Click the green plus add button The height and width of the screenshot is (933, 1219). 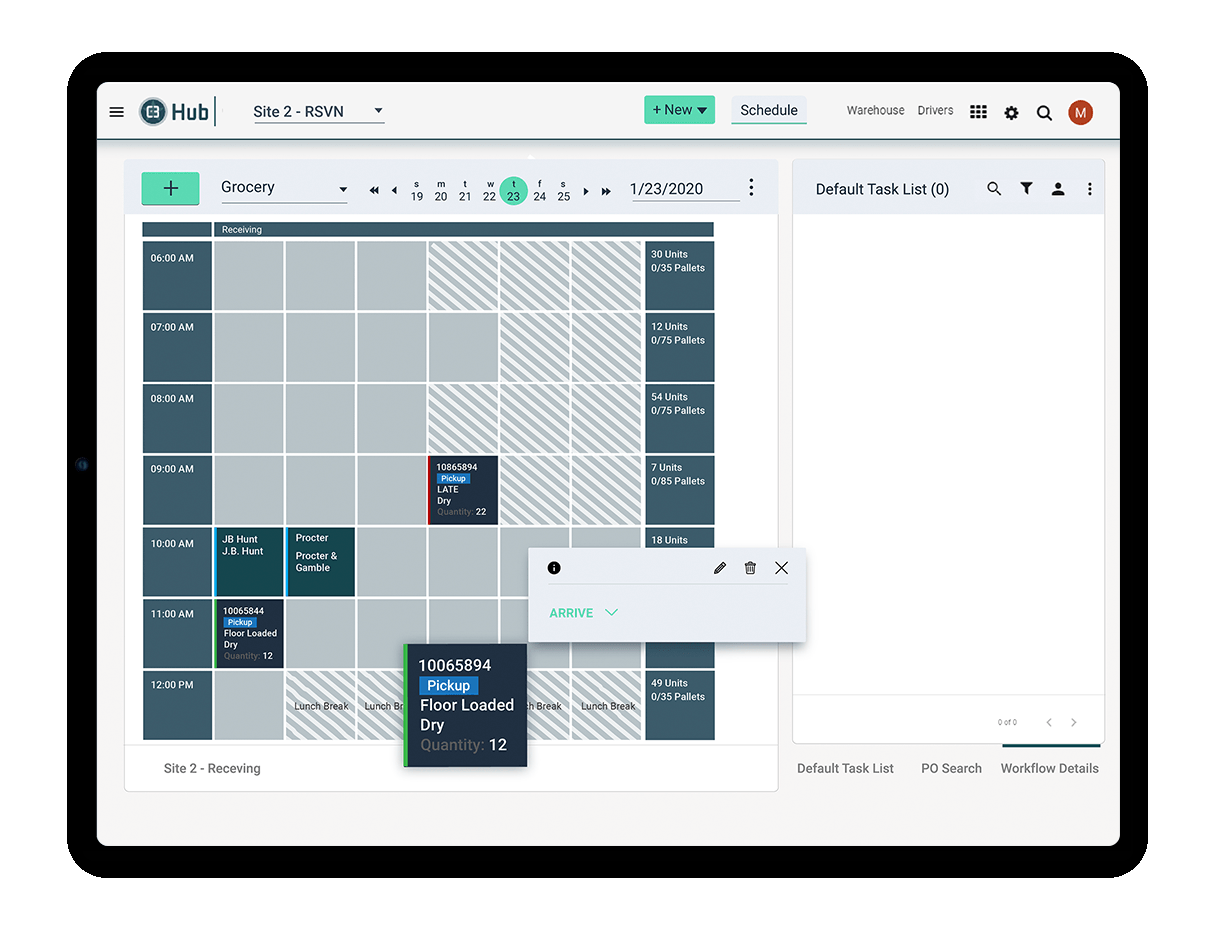pyautogui.click(x=170, y=188)
